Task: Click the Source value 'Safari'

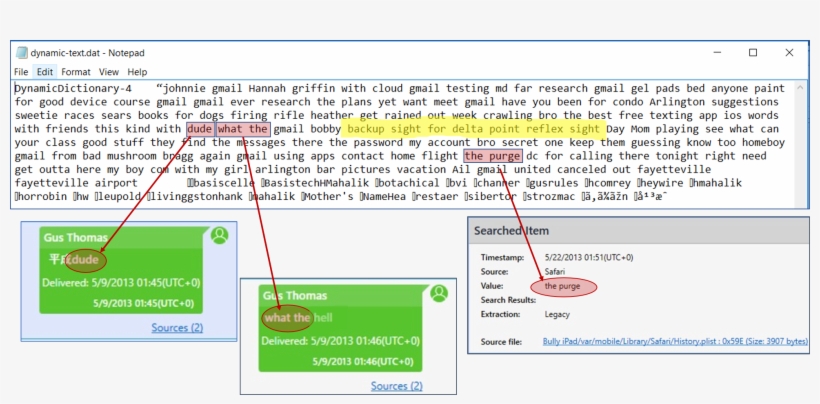Action: click(x=554, y=272)
